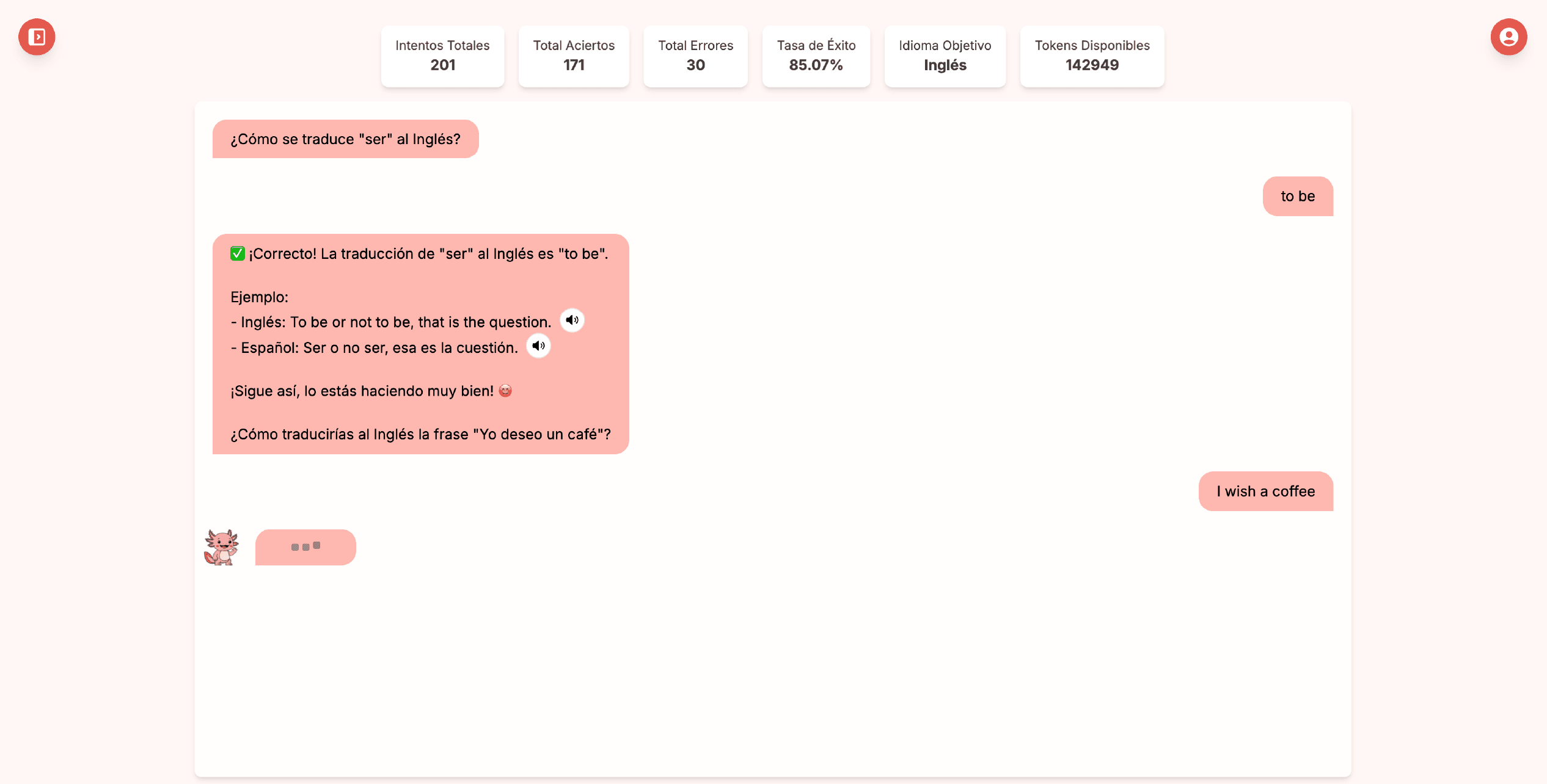Click the '¿Cómo se traduce ser' question bubble
This screenshot has width=1547, height=784.
pos(345,139)
